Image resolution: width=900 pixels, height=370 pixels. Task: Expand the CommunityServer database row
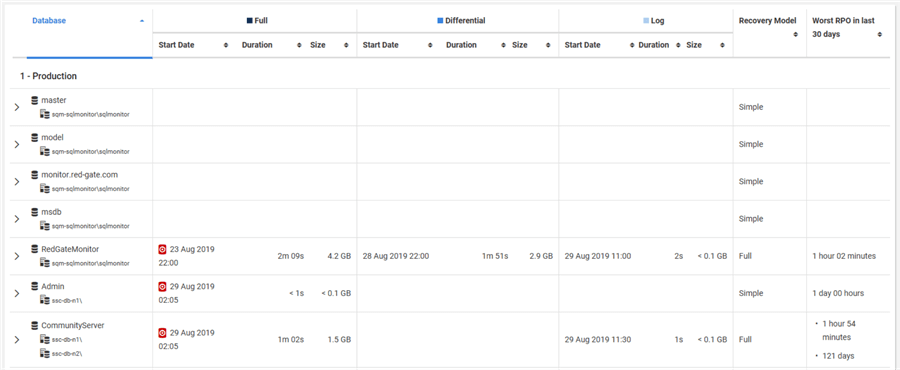click(x=17, y=340)
